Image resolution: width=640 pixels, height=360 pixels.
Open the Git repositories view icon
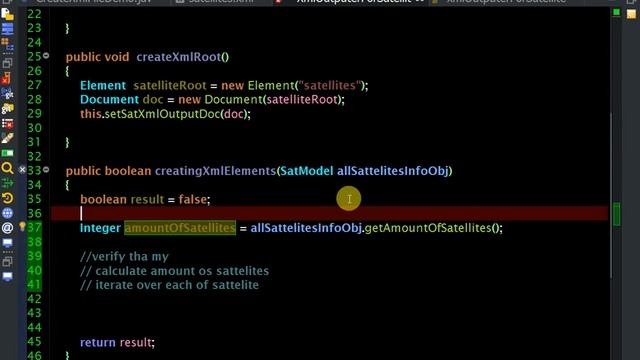coord(7,109)
